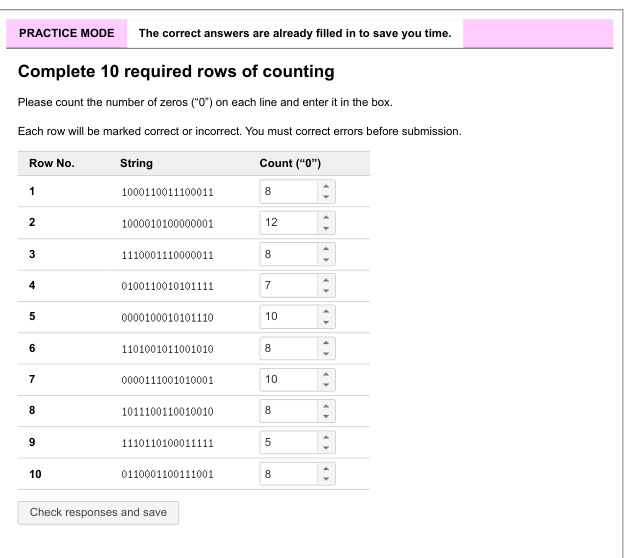The image size is (624, 558).
Task: Decrement the count for row 2
Action: [x=326, y=227]
